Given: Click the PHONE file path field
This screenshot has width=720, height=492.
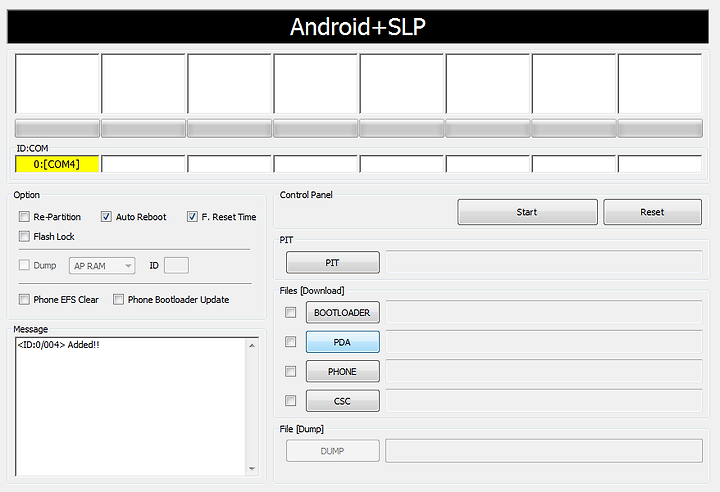Looking at the screenshot, I should [x=544, y=371].
